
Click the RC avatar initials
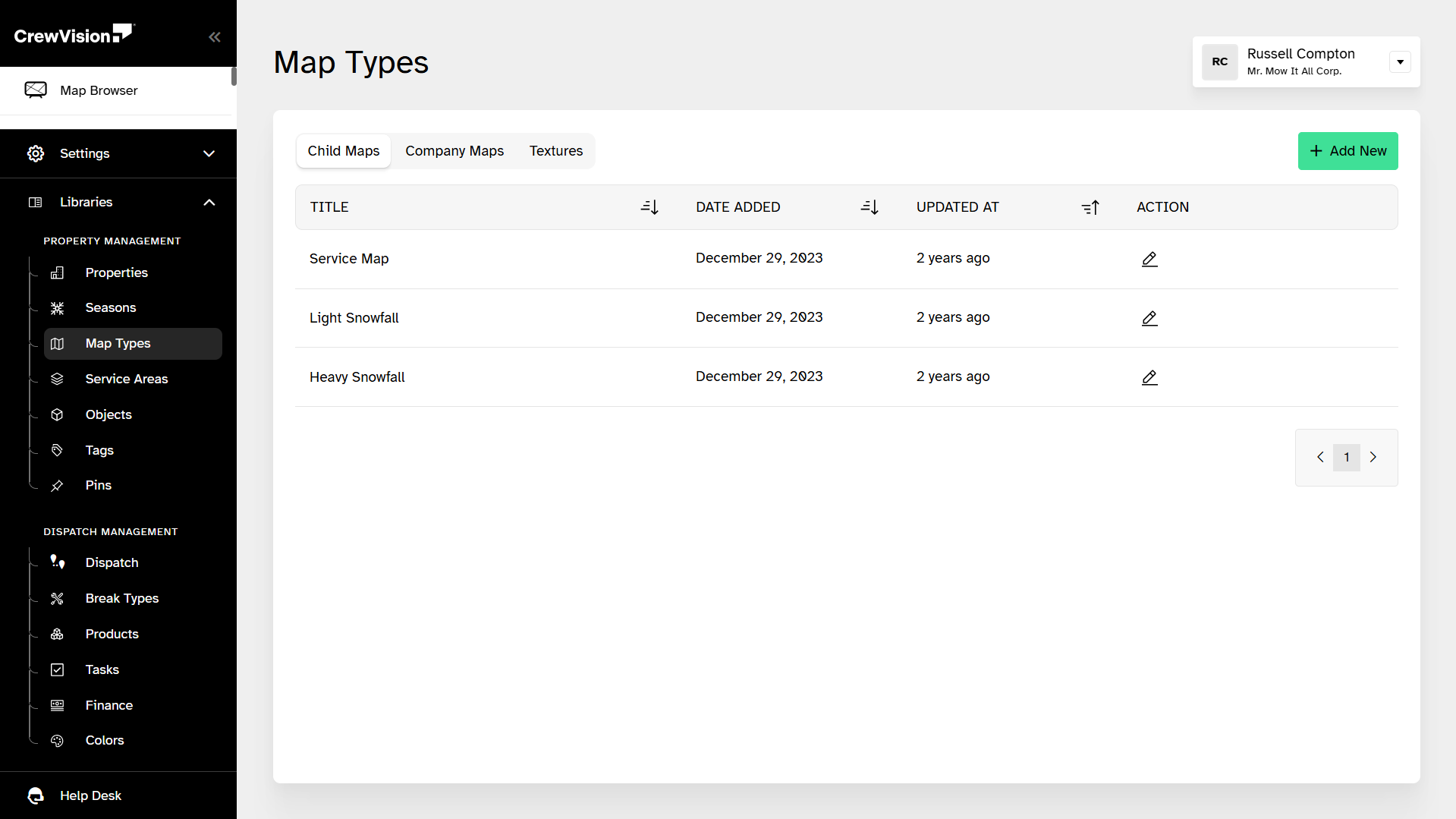pyautogui.click(x=1219, y=61)
